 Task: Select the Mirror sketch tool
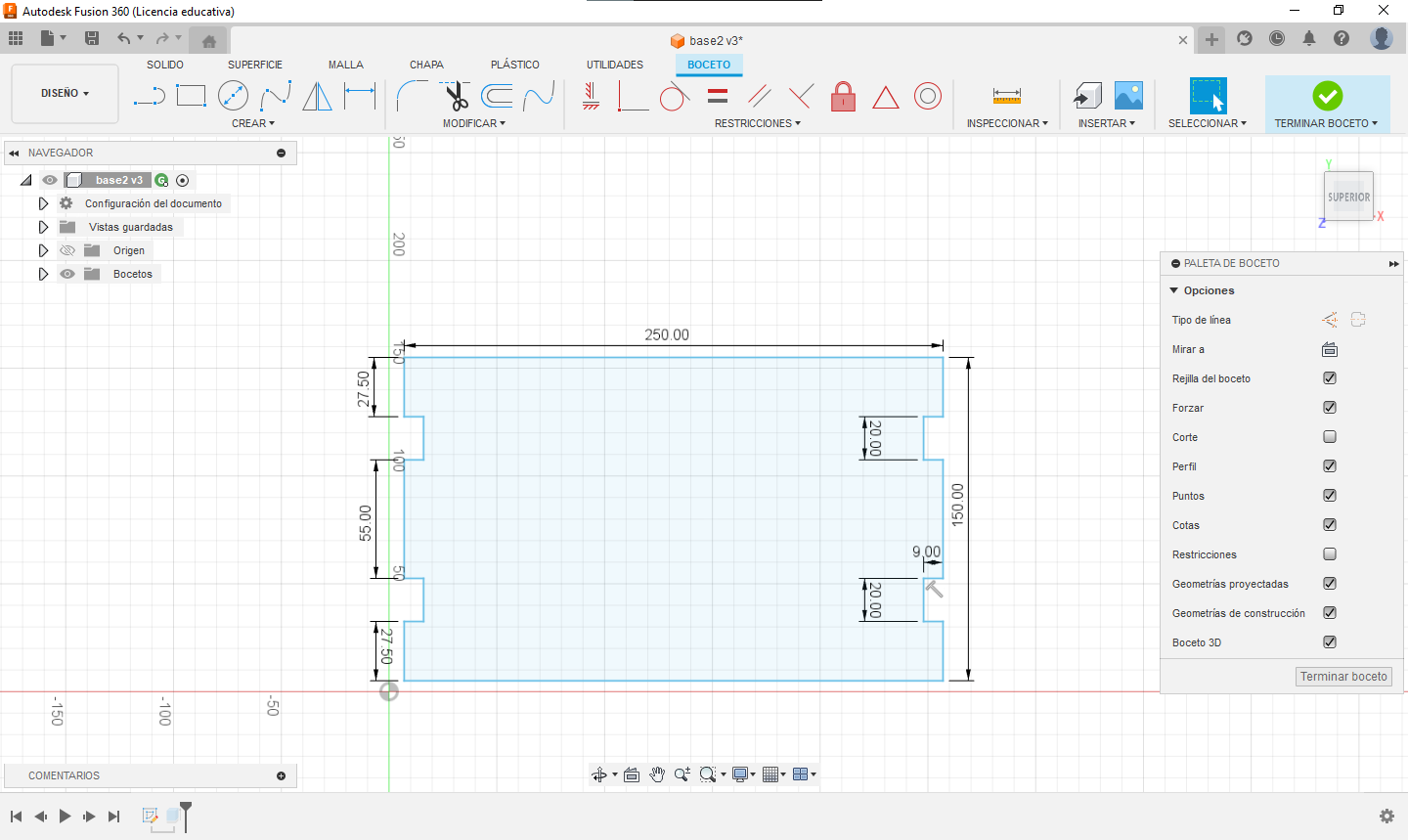(317, 96)
